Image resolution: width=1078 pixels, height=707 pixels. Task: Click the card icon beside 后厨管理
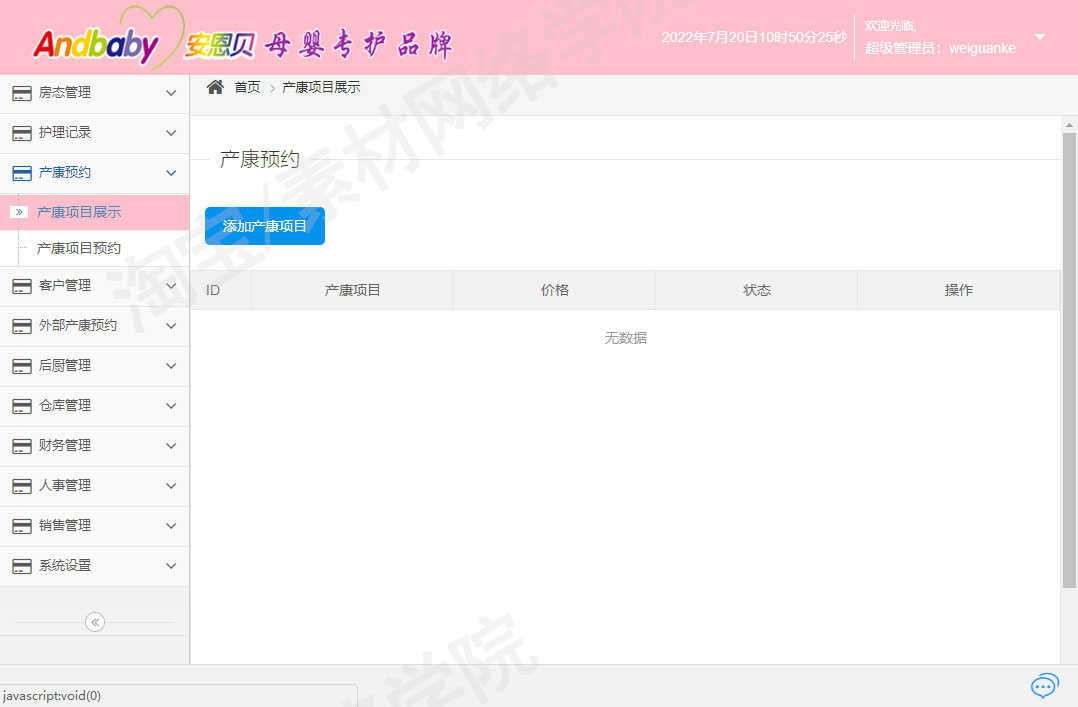pyautogui.click(x=22, y=366)
